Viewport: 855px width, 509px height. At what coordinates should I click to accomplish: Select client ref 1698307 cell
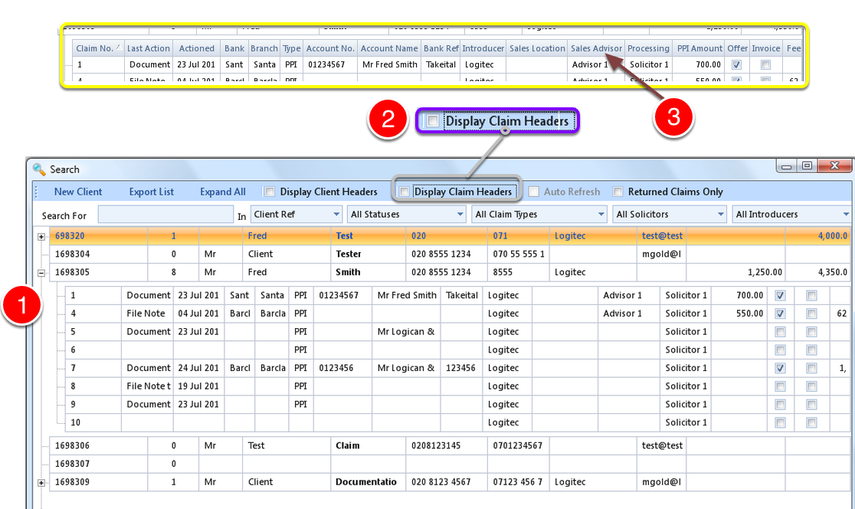pos(98,464)
